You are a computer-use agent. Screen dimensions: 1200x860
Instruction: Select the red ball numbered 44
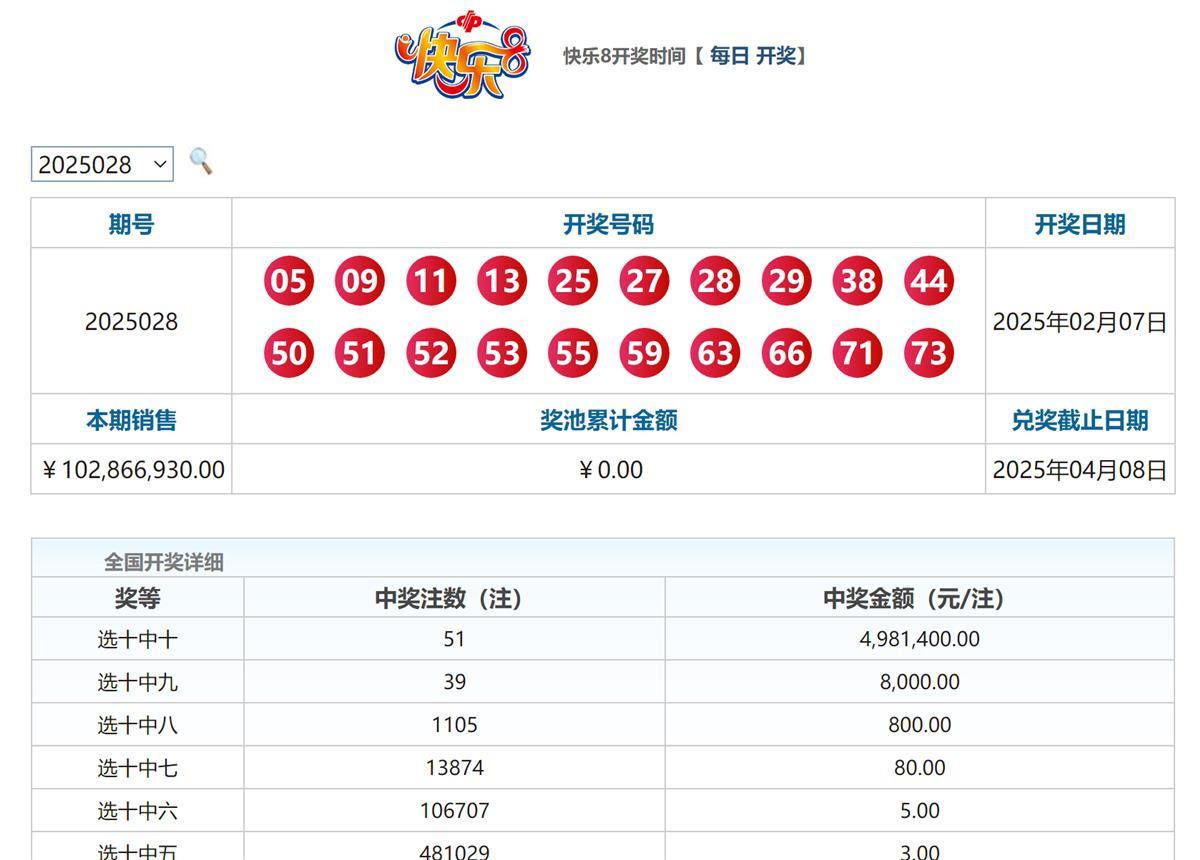pos(928,281)
